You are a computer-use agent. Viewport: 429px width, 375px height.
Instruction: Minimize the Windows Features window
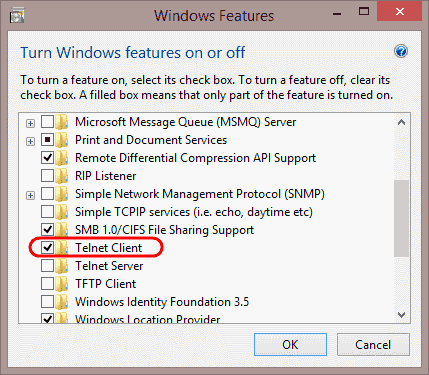337,14
